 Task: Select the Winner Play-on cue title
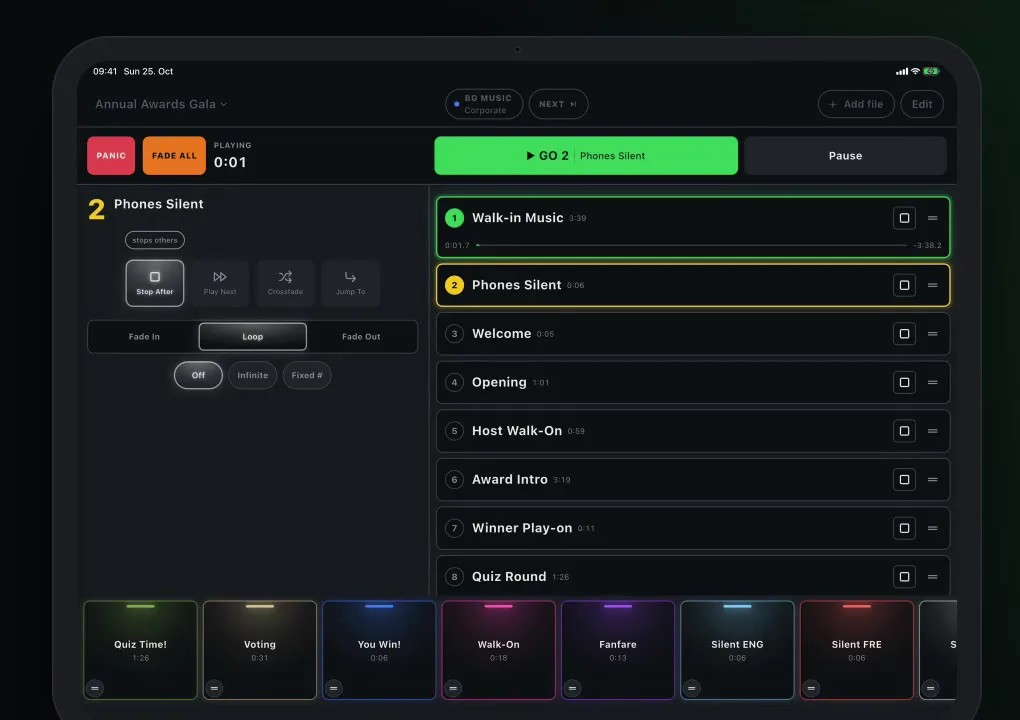click(522, 528)
